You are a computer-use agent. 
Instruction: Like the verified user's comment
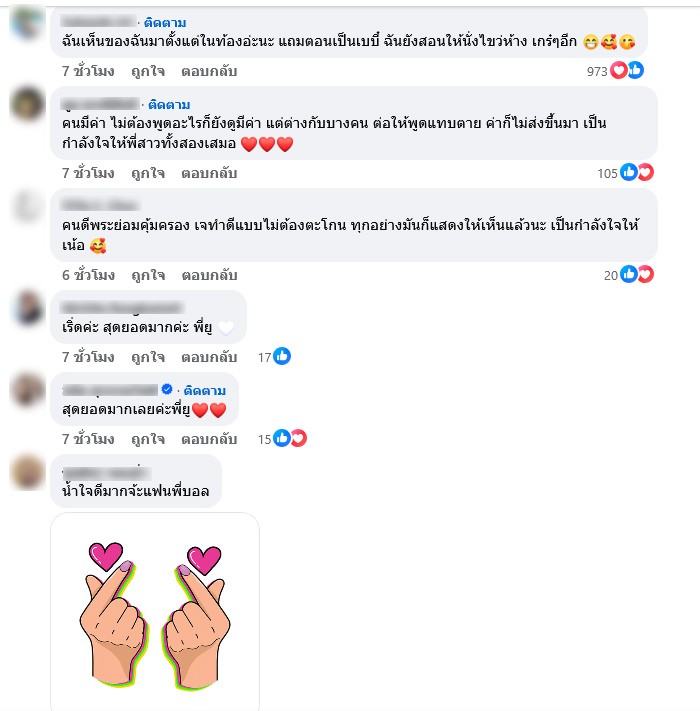(x=148, y=439)
